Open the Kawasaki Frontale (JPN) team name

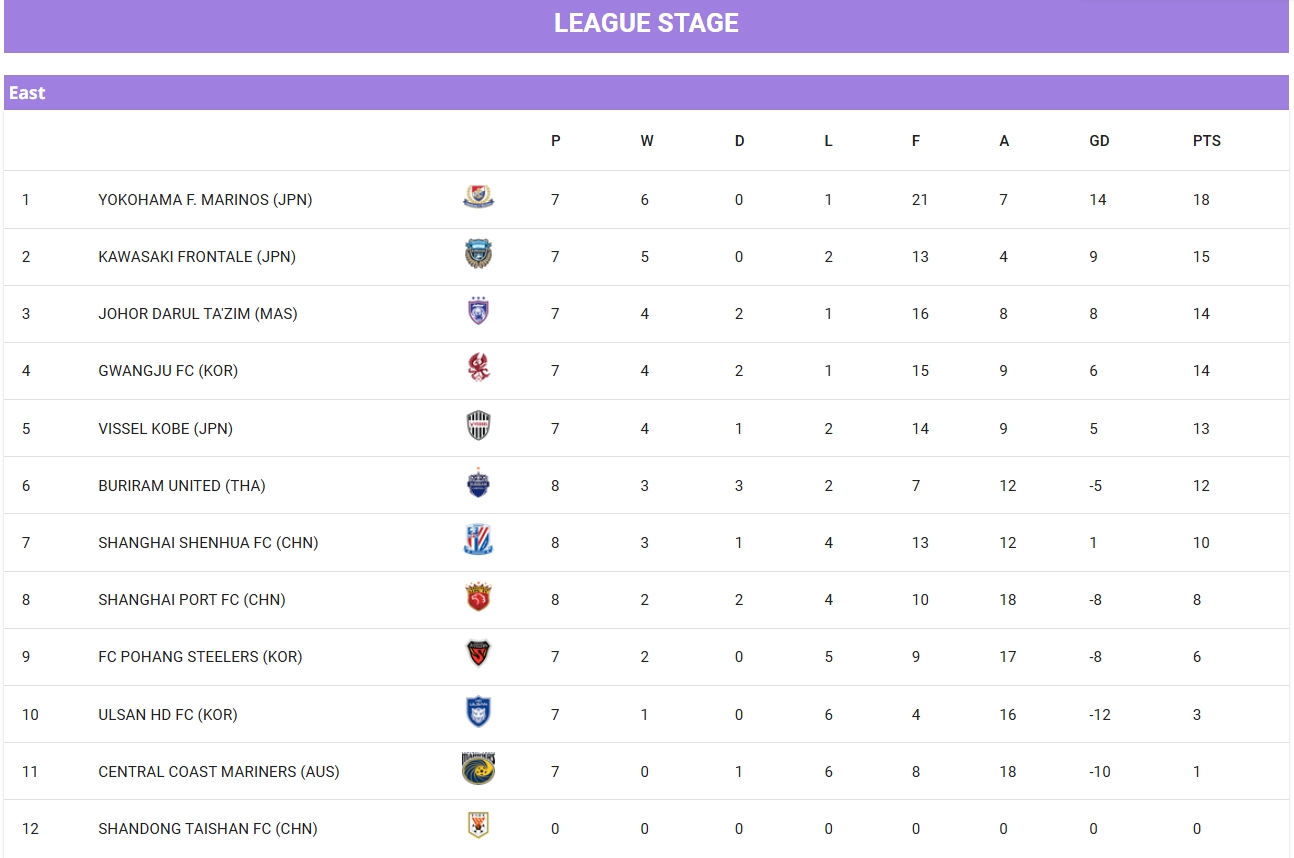coord(197,257)
